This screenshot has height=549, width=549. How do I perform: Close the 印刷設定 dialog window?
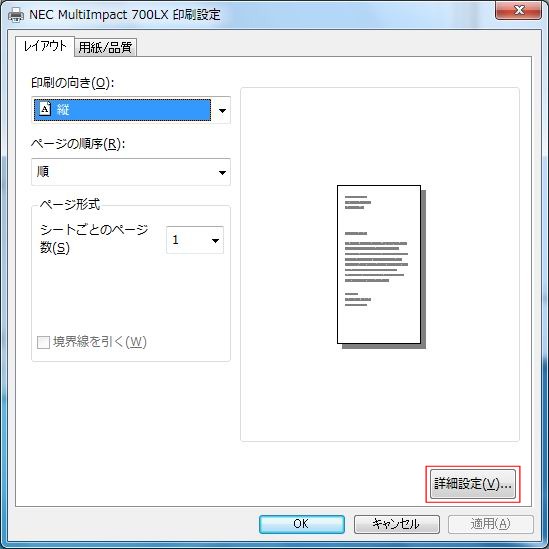519,10
